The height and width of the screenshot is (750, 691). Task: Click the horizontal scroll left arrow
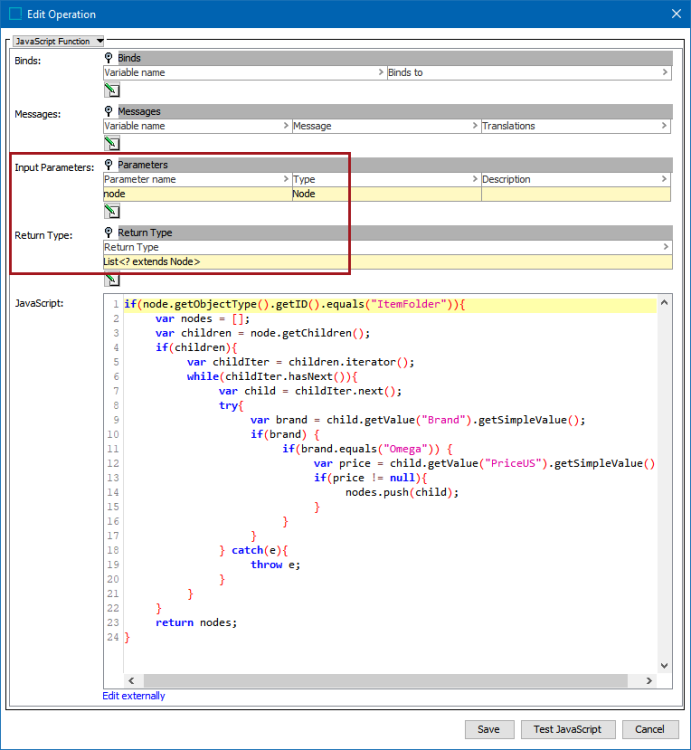pyautogui.click(x=131, y=681)
